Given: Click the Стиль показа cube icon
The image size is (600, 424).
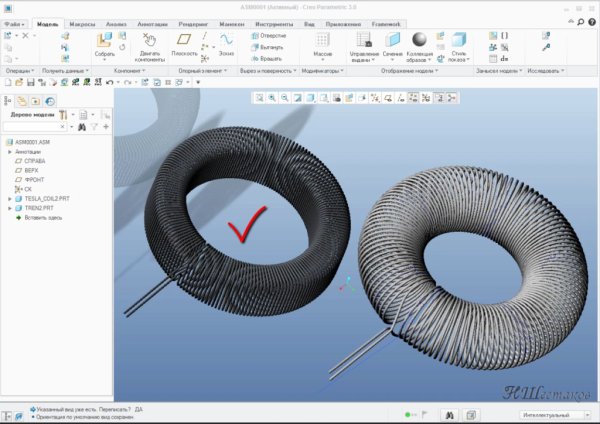Looking at the screenshot, I should [x=458, y=40].
